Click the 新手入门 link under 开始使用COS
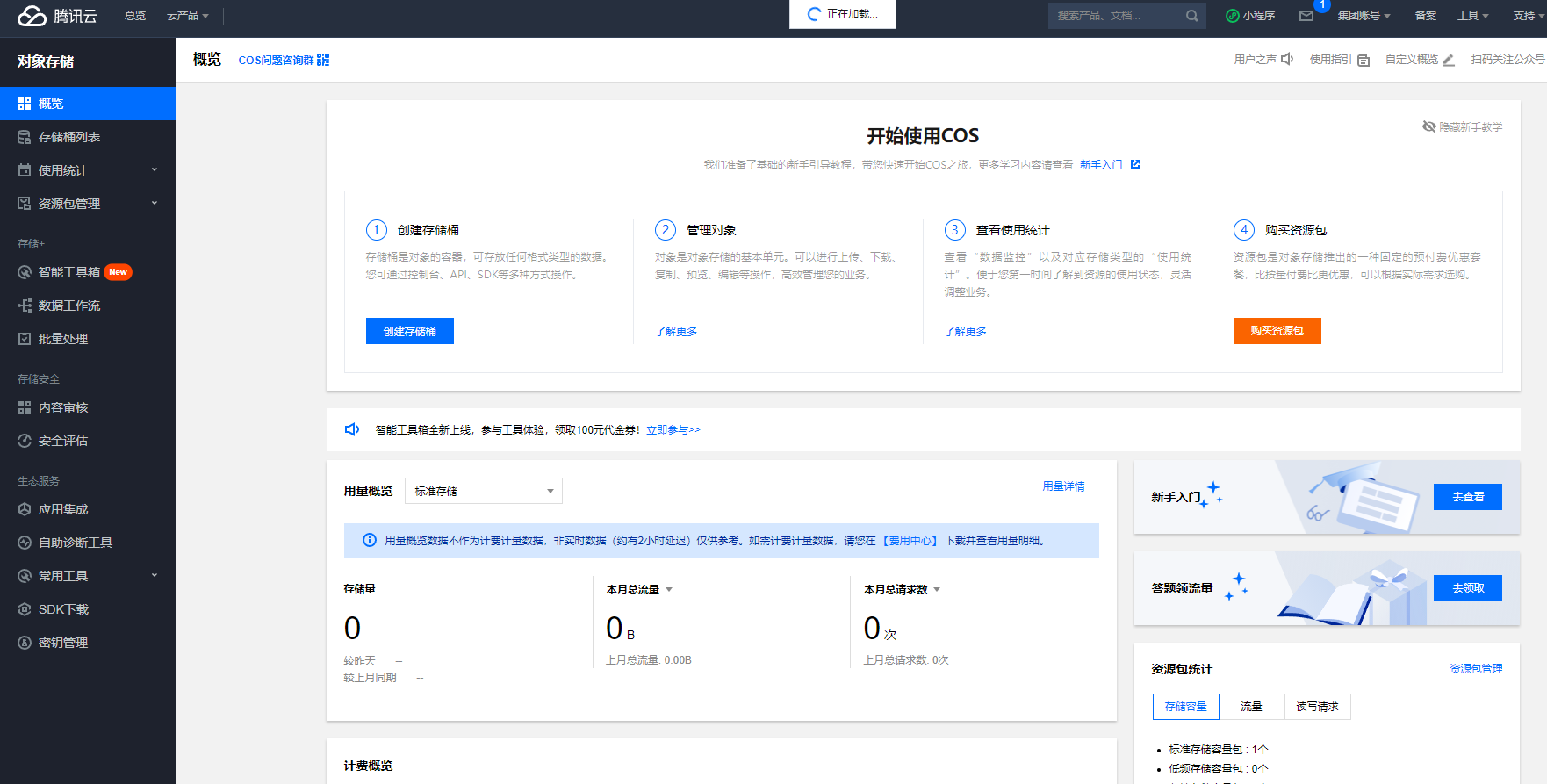This screenshot has width=1547, height=784. pos(1101,164)
